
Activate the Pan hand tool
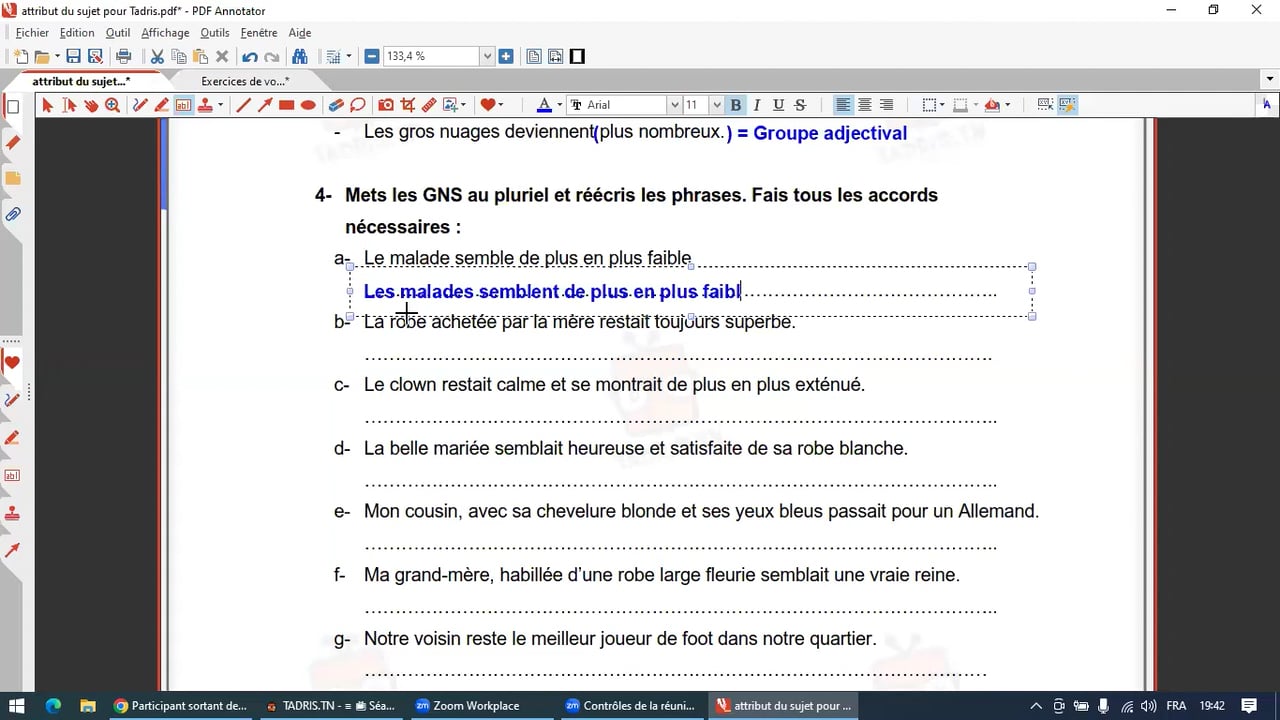click(91, 105)
